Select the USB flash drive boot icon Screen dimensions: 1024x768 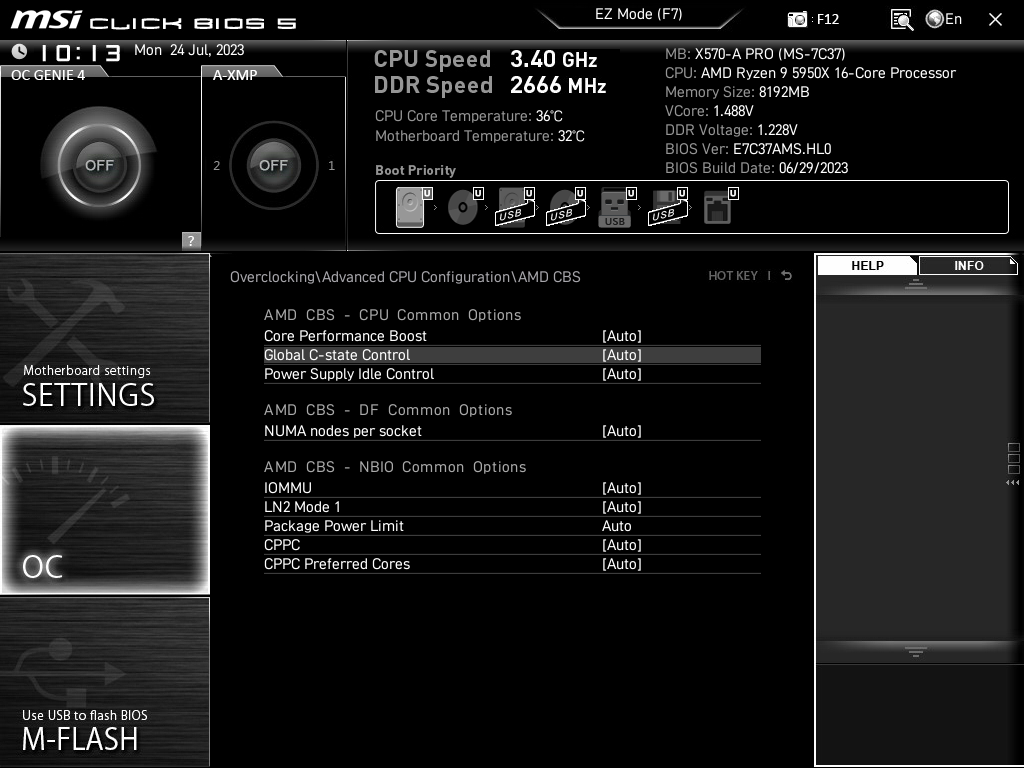coord(614,206)
